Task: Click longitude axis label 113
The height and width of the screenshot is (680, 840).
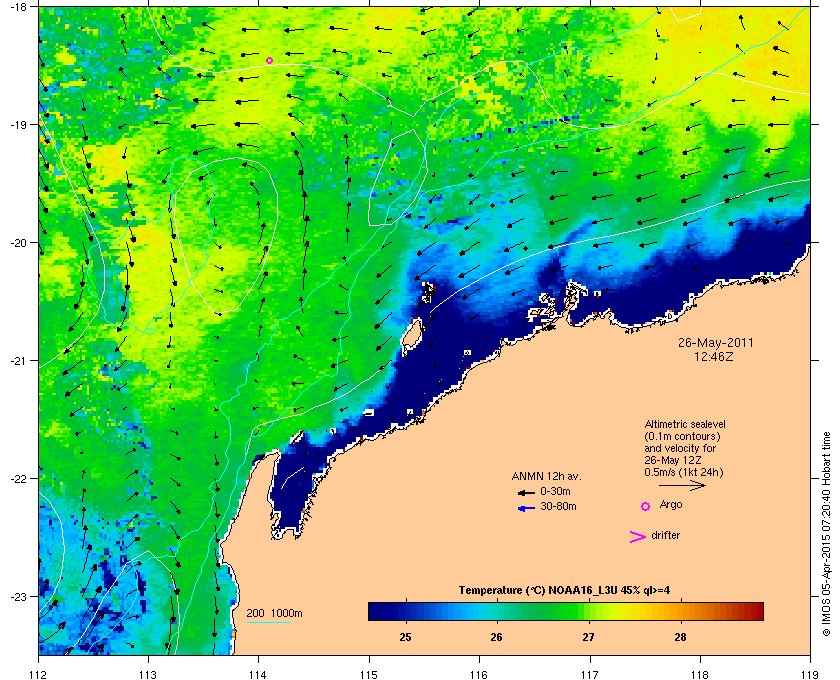Action: pyautogui.click(x=148, y=674)
